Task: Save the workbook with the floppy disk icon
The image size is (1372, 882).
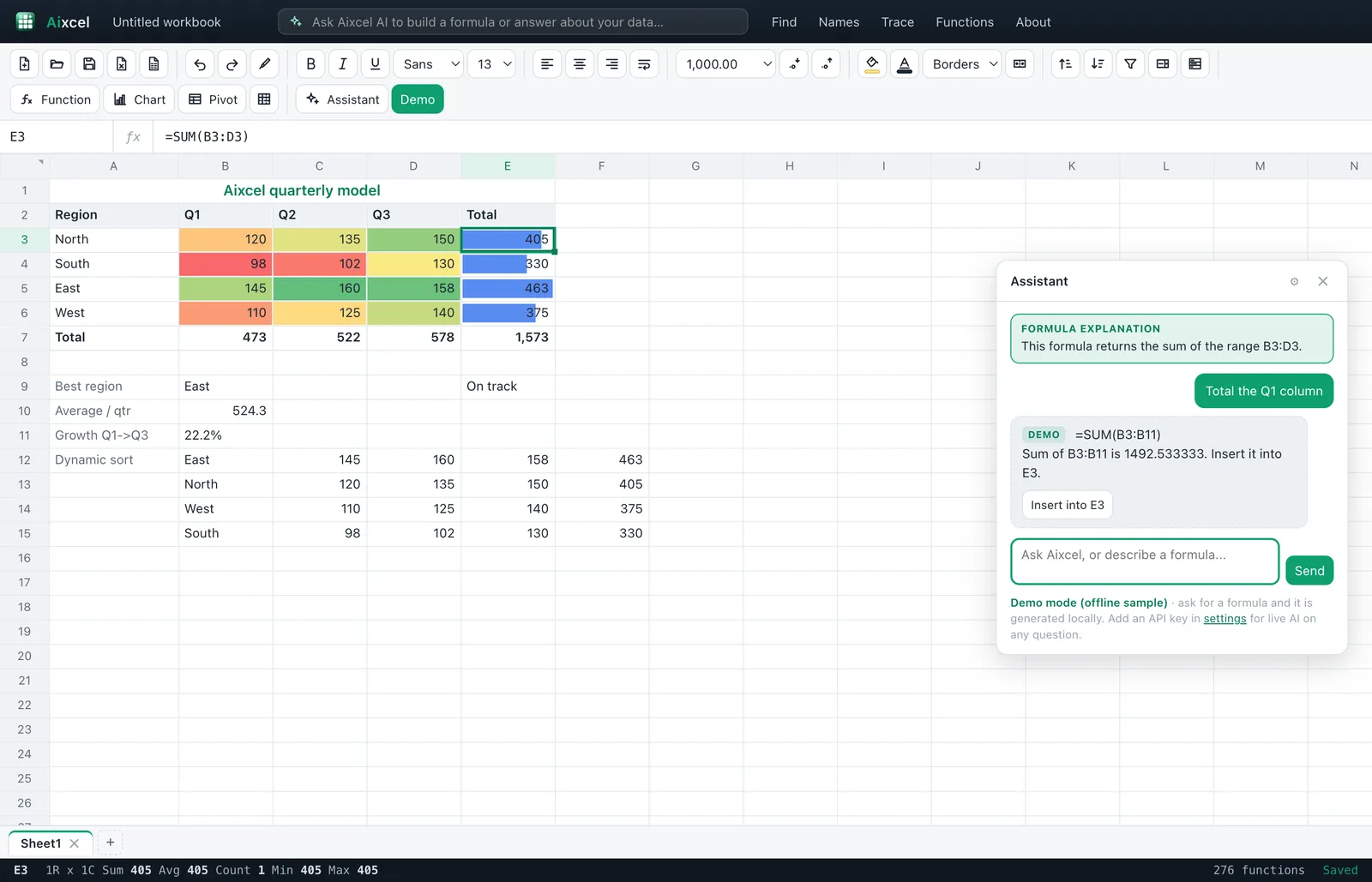Action: point(89,64)
